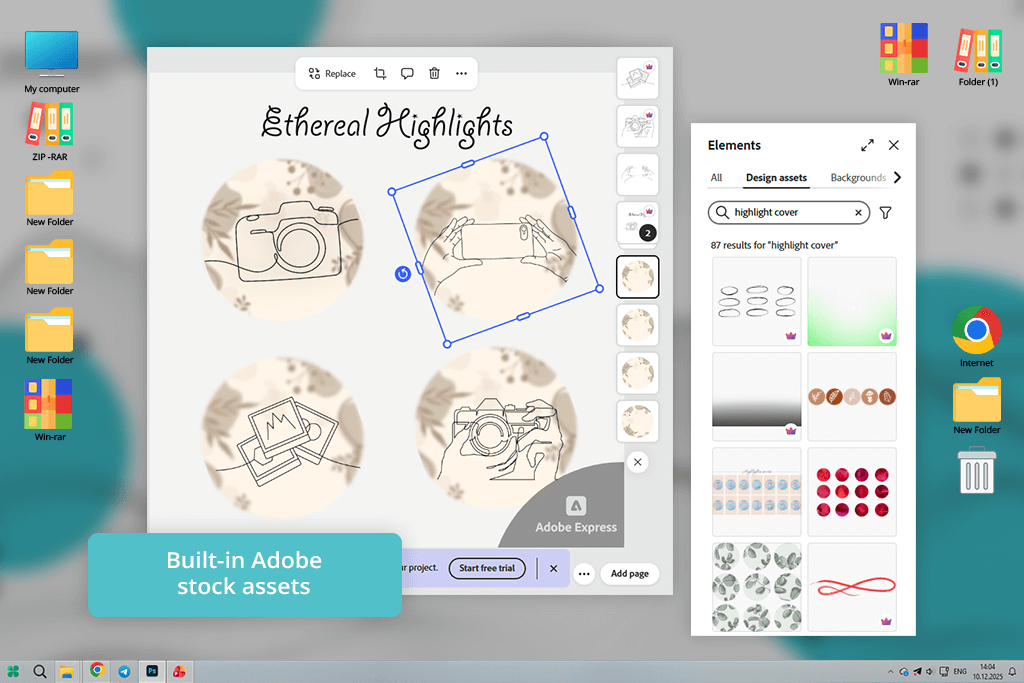Select the brown circle icons asset
This screenshot has width=1024, height=683.
click(852, 397)
